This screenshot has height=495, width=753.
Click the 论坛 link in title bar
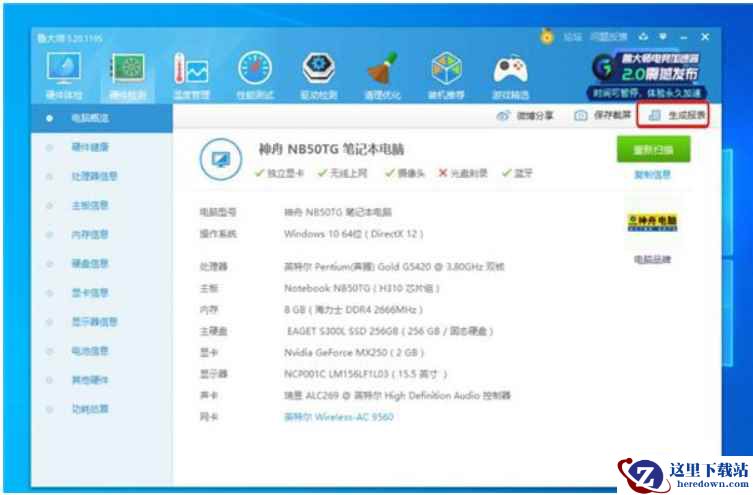tap(572, 37)
